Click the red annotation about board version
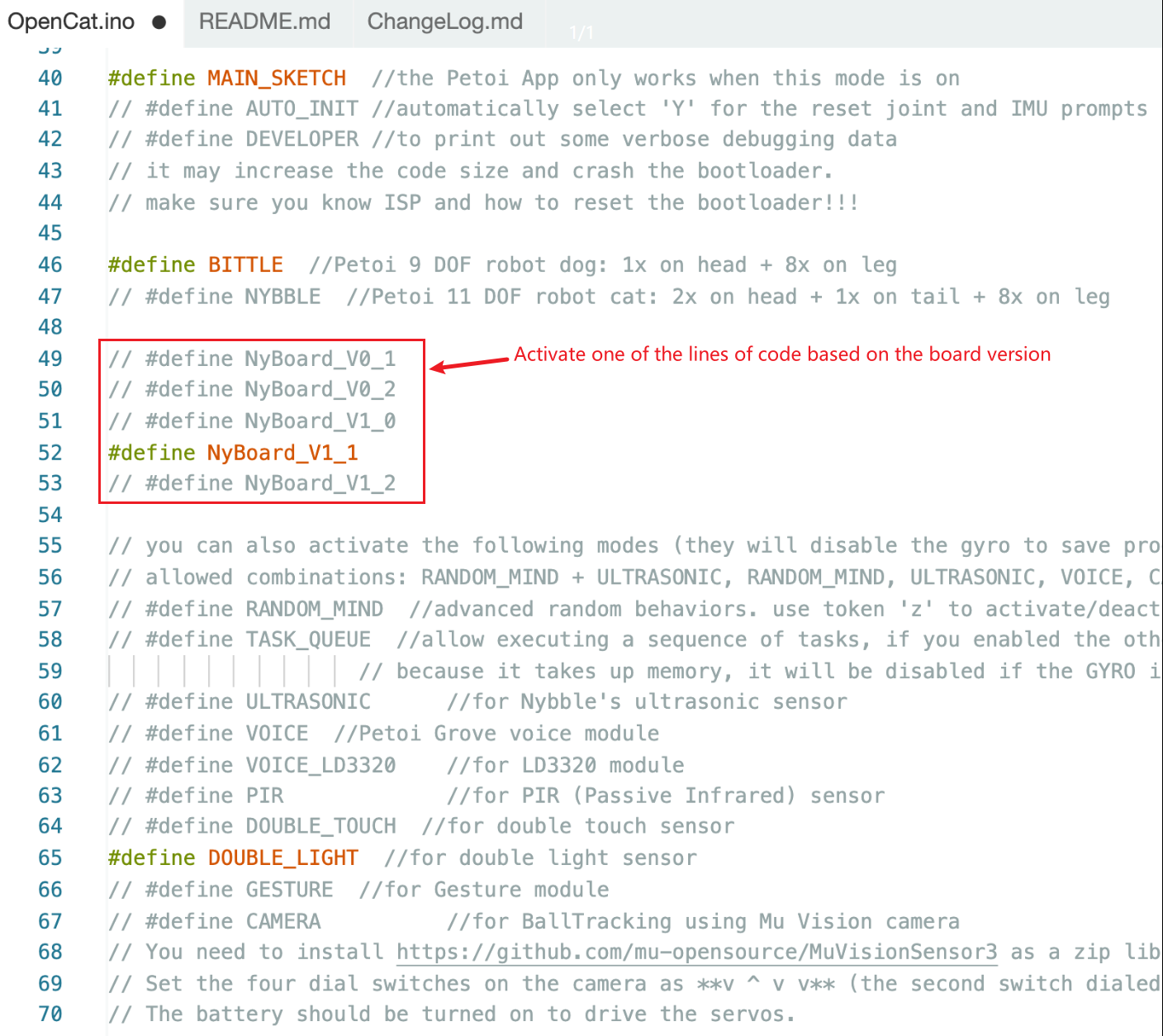The image size is (1163, 1036). [x=782, y=354]
